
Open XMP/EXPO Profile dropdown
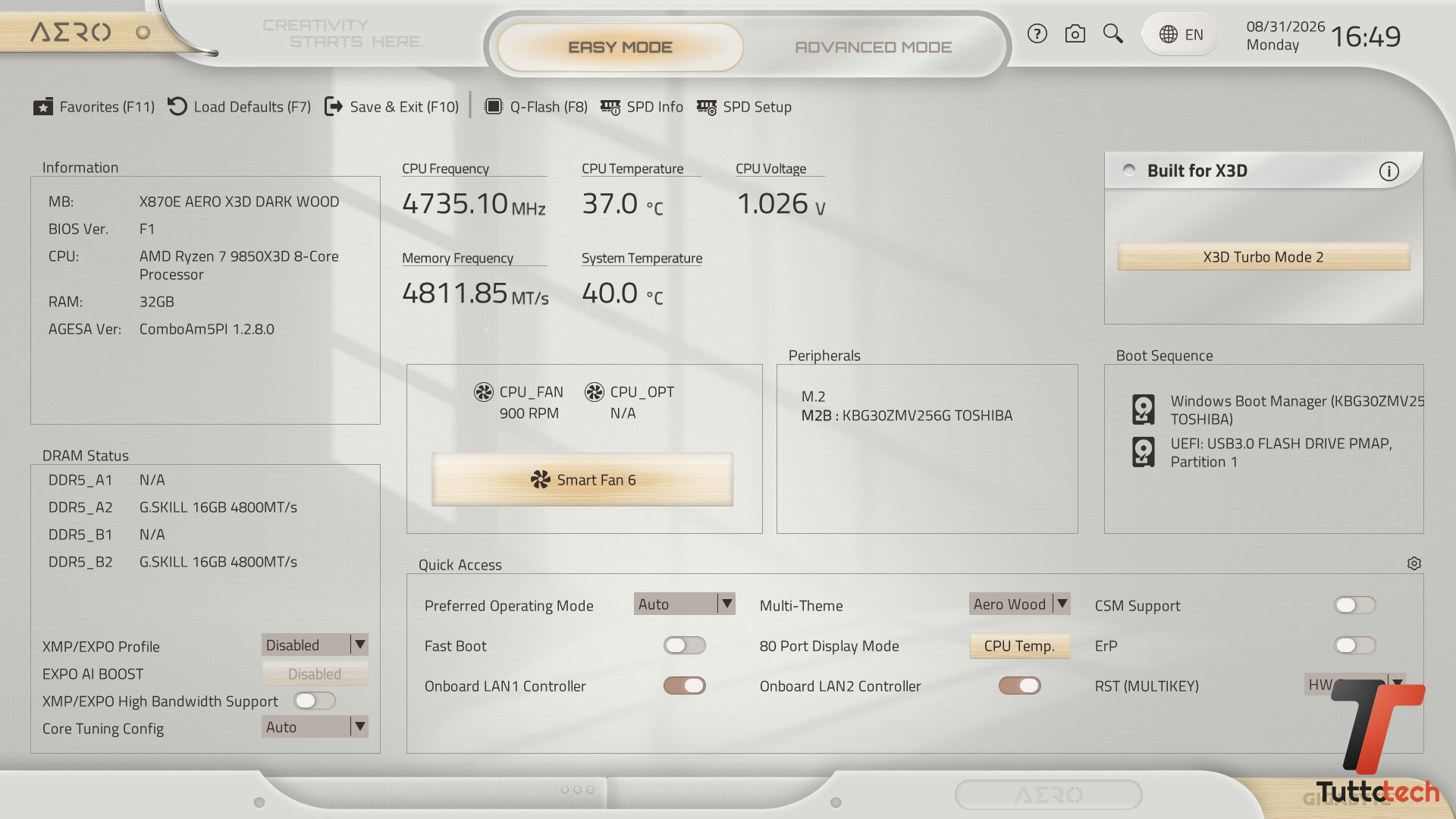click(315, 645)
